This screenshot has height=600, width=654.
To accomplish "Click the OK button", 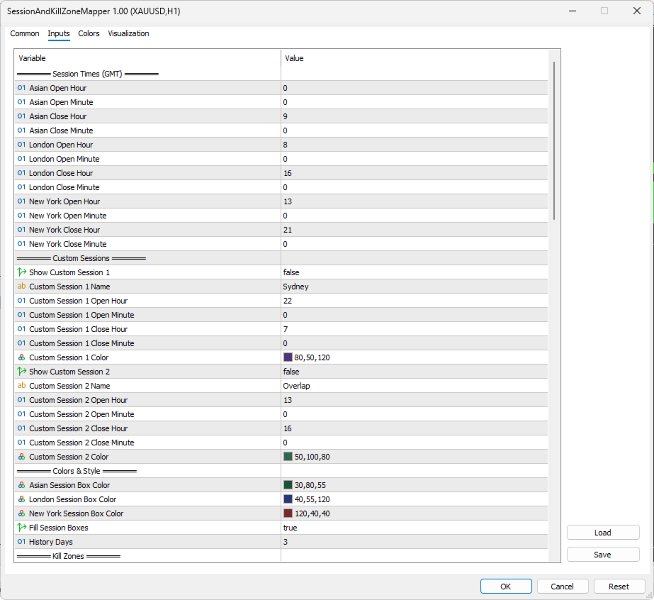I will (506, 586).
